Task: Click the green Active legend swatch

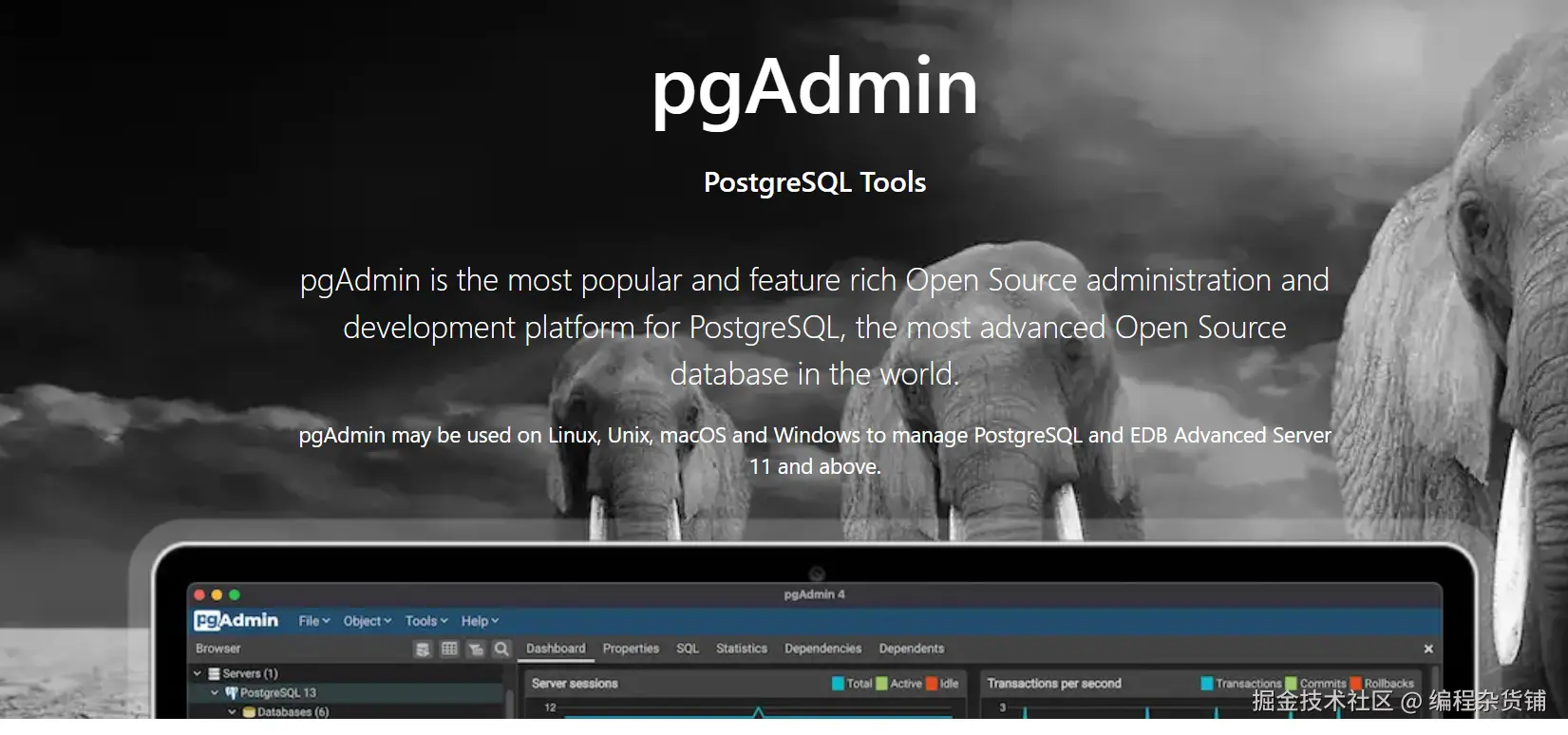Action: (x=881, y=684)
